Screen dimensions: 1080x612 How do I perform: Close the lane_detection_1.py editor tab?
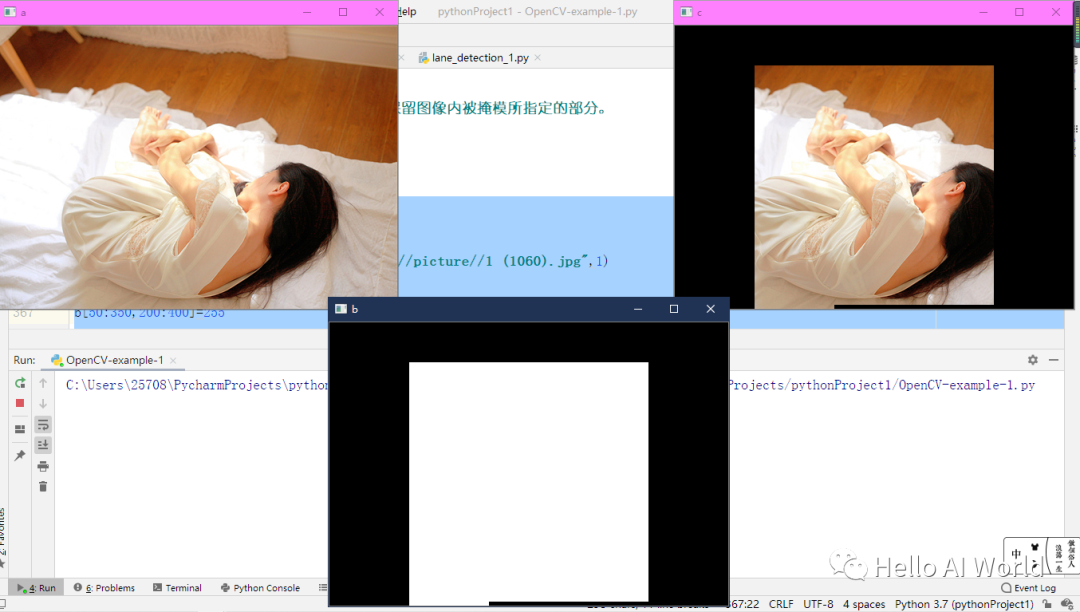tap(537, 58)
